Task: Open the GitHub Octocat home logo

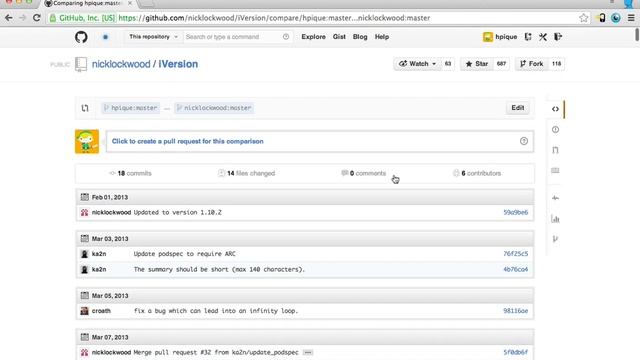Action: tap(81, 37)
